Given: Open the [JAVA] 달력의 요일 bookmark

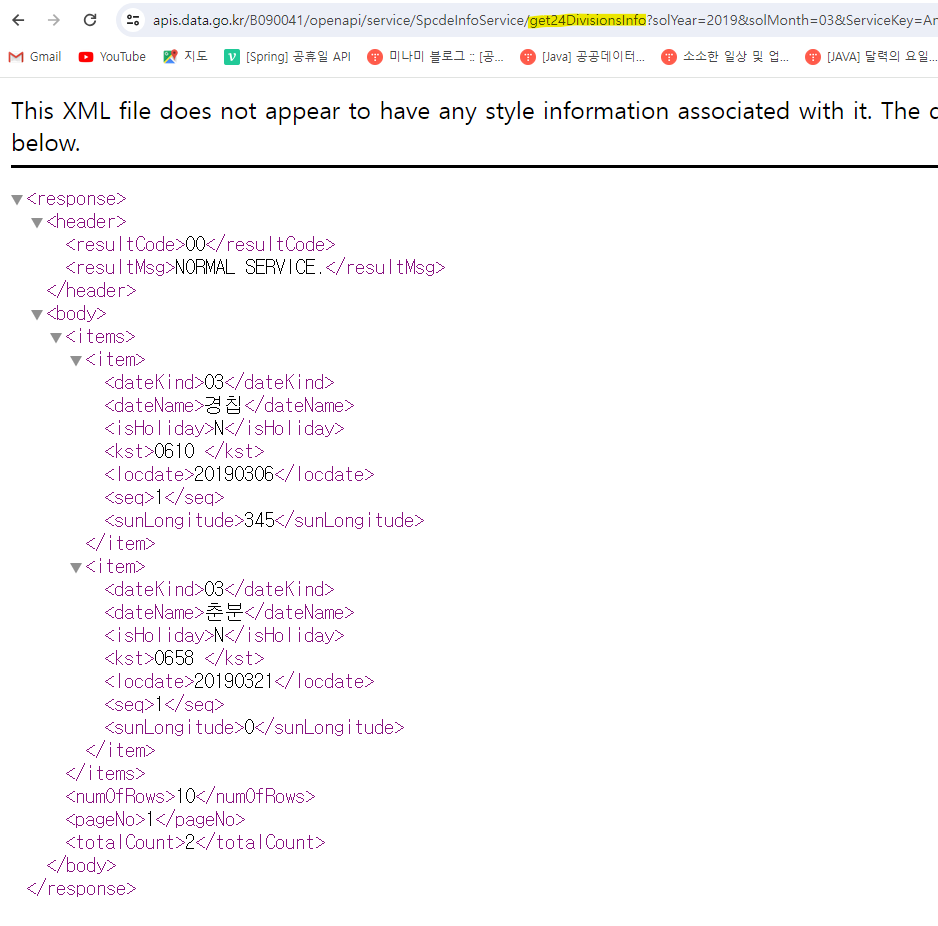Looking at the screenshot, I should click(871, 57).
